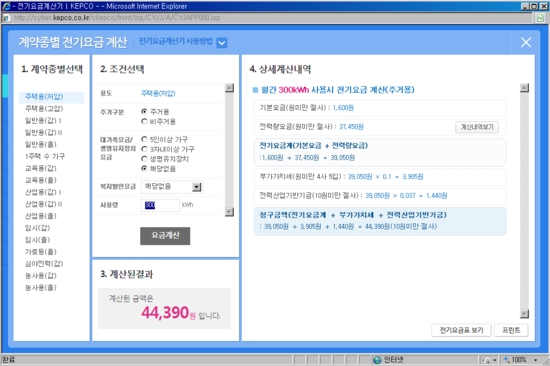Click the 44,390 calculated amount

tap(165, 312)
